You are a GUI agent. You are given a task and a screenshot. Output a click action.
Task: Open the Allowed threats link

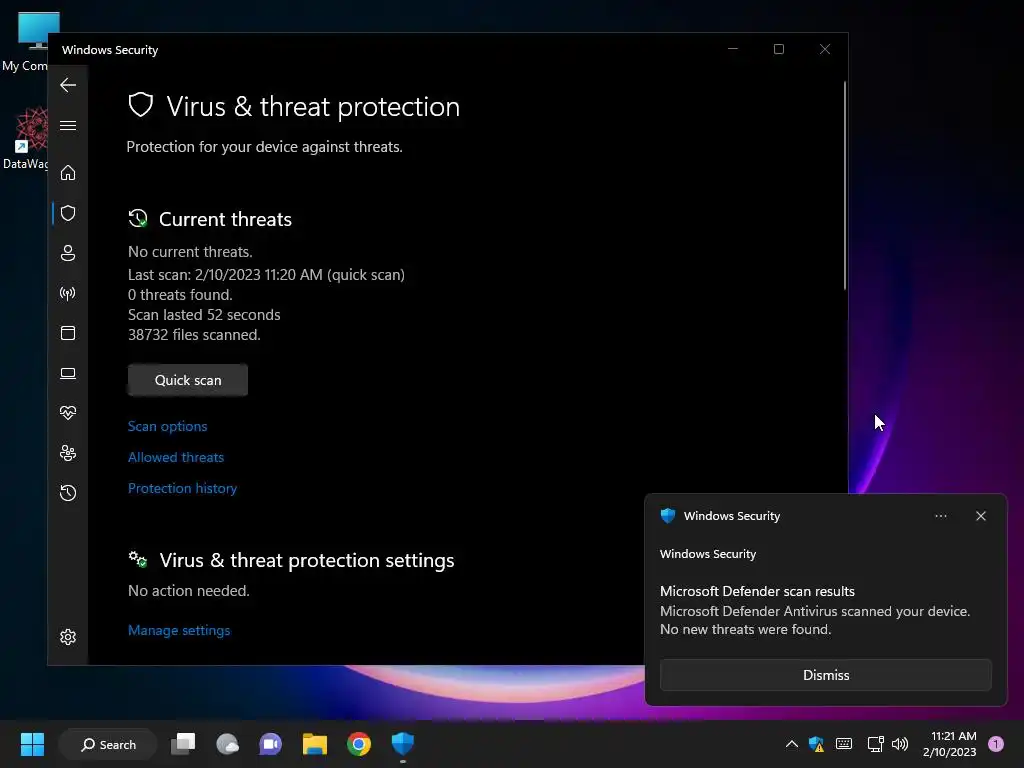(x=176, y=457)
